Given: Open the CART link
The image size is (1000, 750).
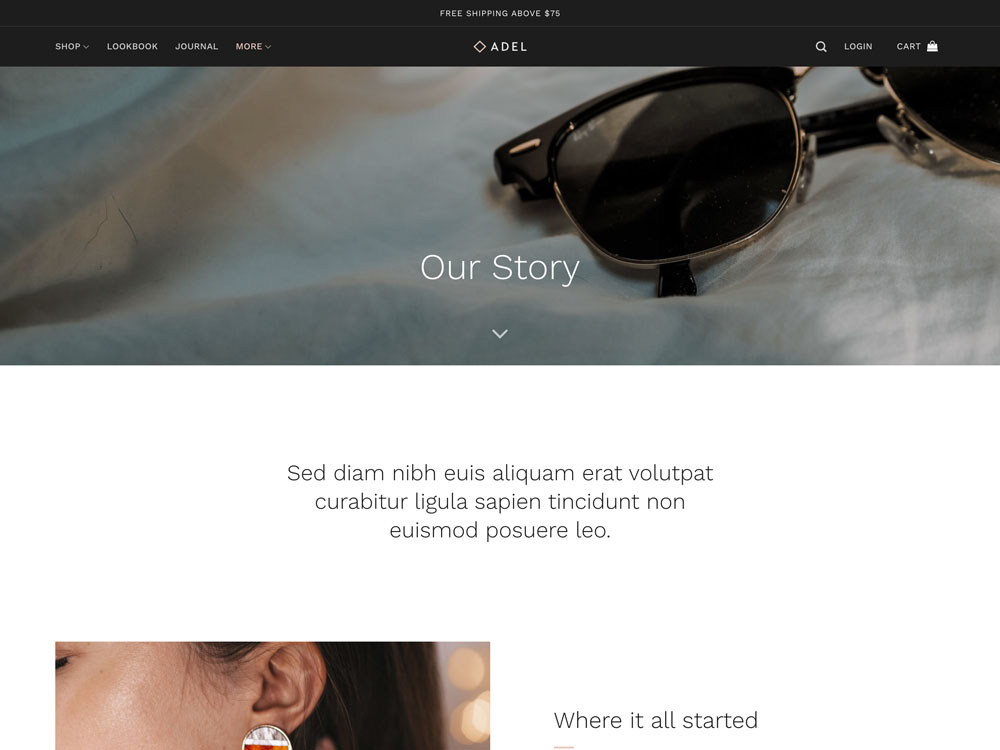Looking at the screenshot, I should point(908,47).
